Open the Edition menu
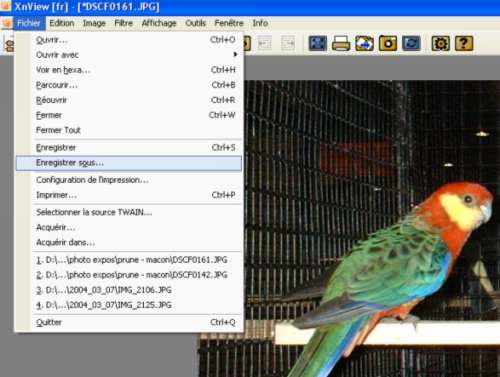The height and width of the screenshot is (377, 500). tap(62, 23)
